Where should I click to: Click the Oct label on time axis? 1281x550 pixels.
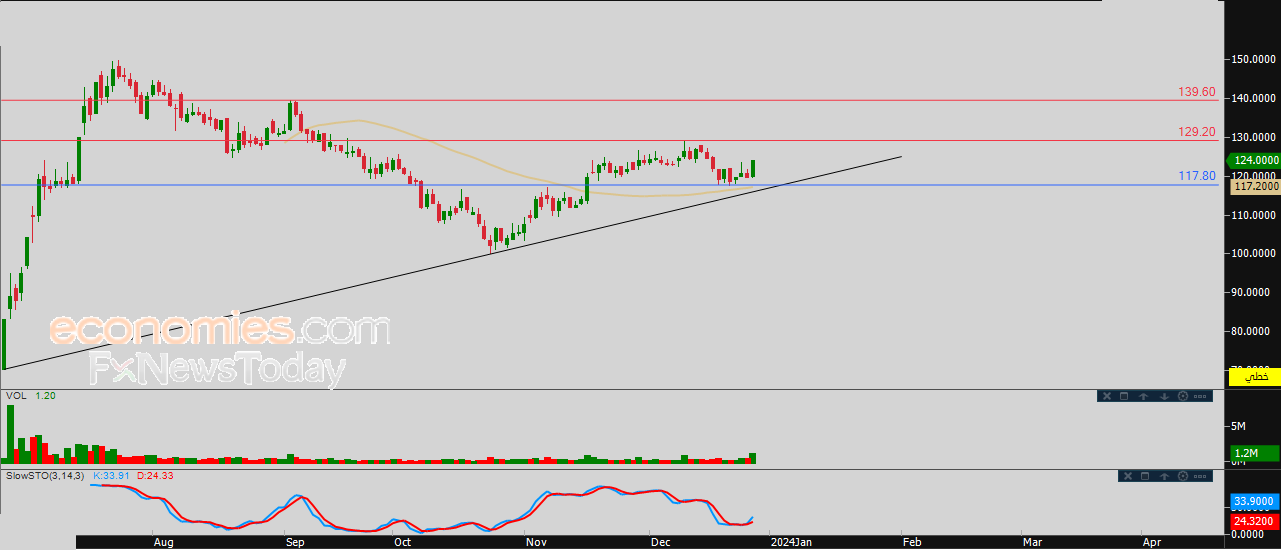pos(402,542)
